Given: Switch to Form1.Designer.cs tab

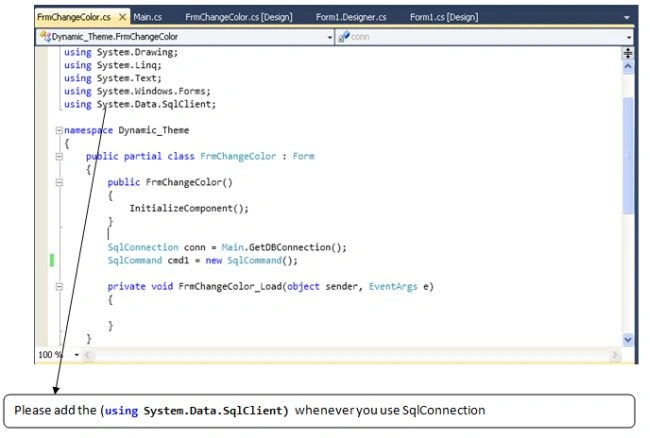Looking at the screenshot, I should click(351, 17).
